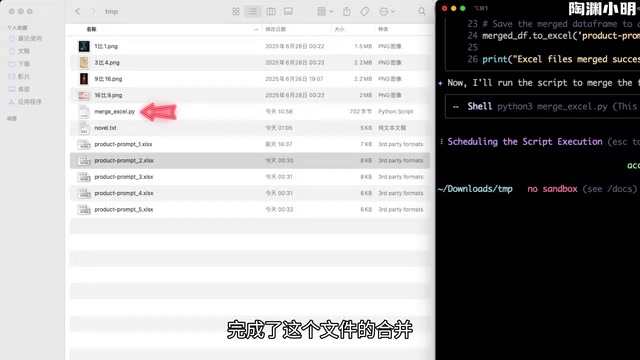Click 'no sandbox' status in terminal
Image resolution: width=640 pixels, height=360 pixels.
(552, 189)
